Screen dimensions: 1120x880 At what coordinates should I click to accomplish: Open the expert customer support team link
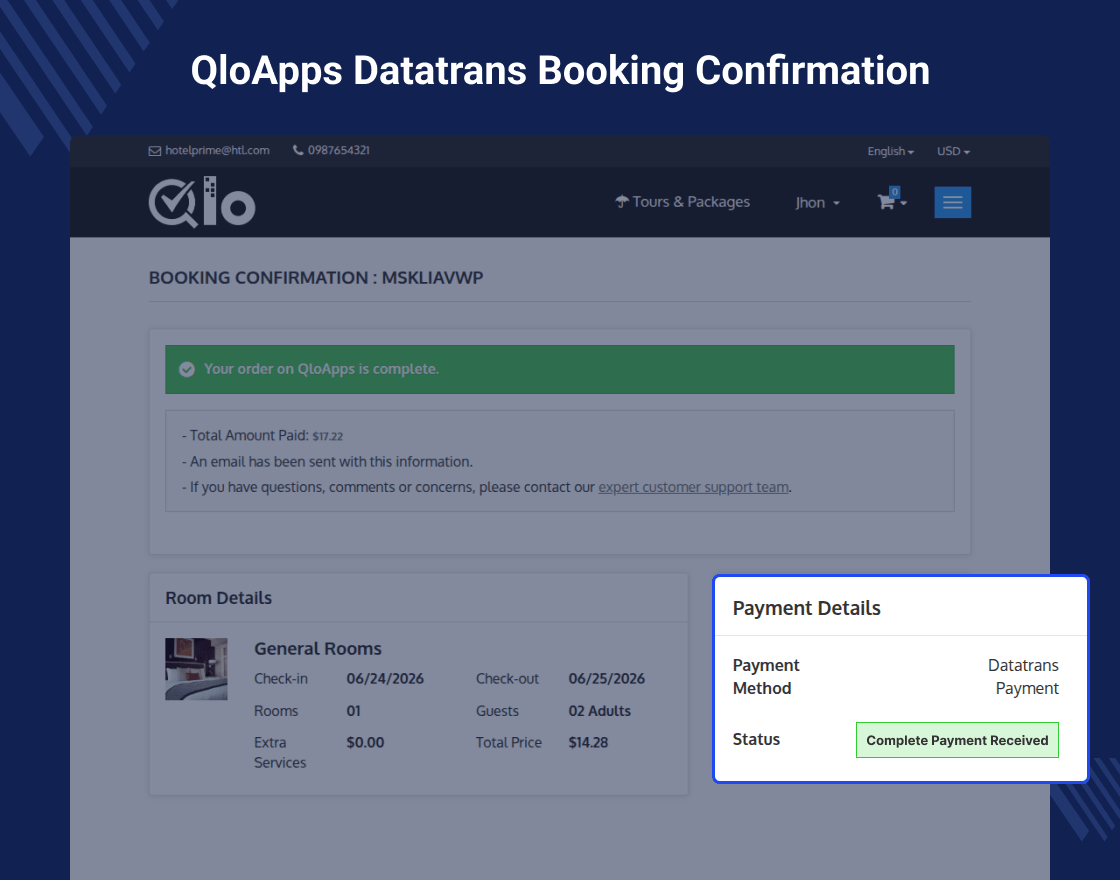pyautogui.click(x=694, y=487)
